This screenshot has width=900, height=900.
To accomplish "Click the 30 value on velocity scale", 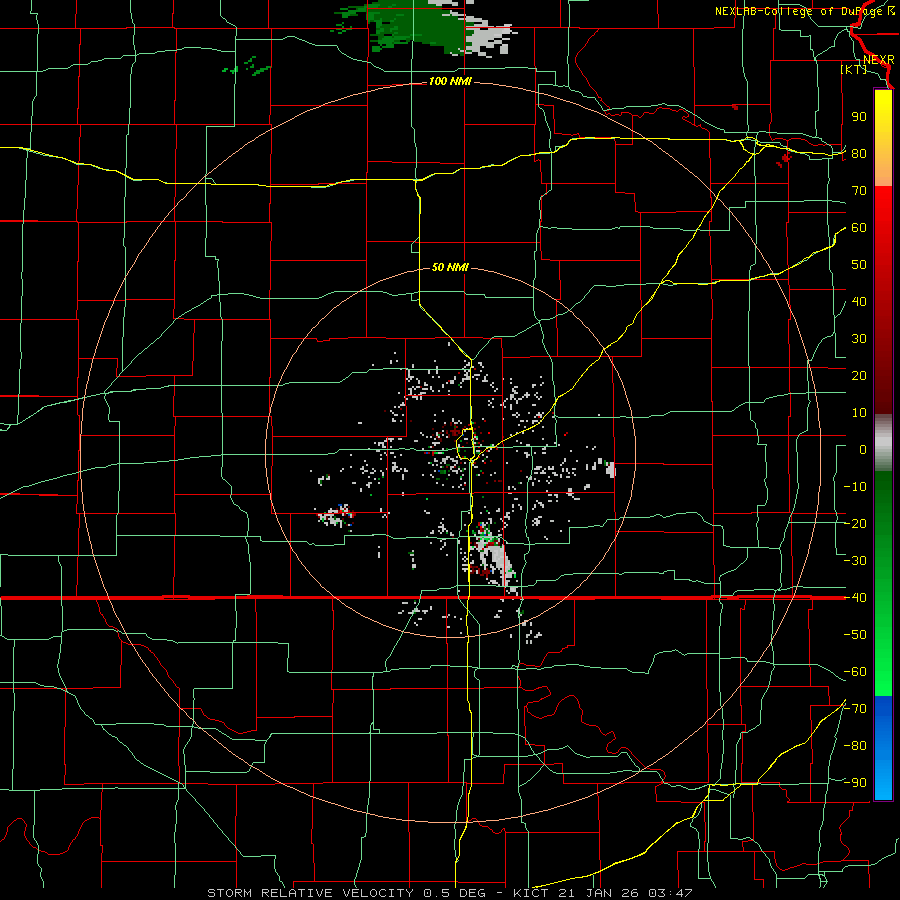I will tap(859, 339).
